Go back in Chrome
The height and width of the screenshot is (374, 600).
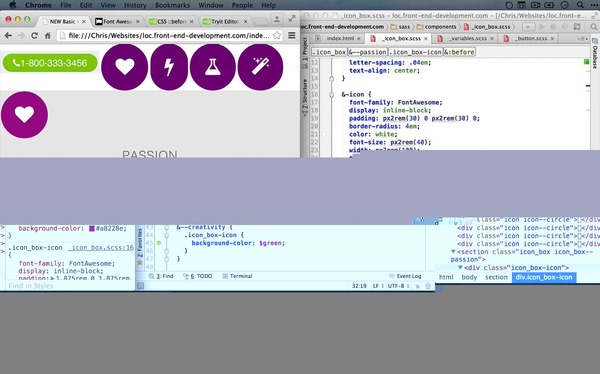point(8,36)
